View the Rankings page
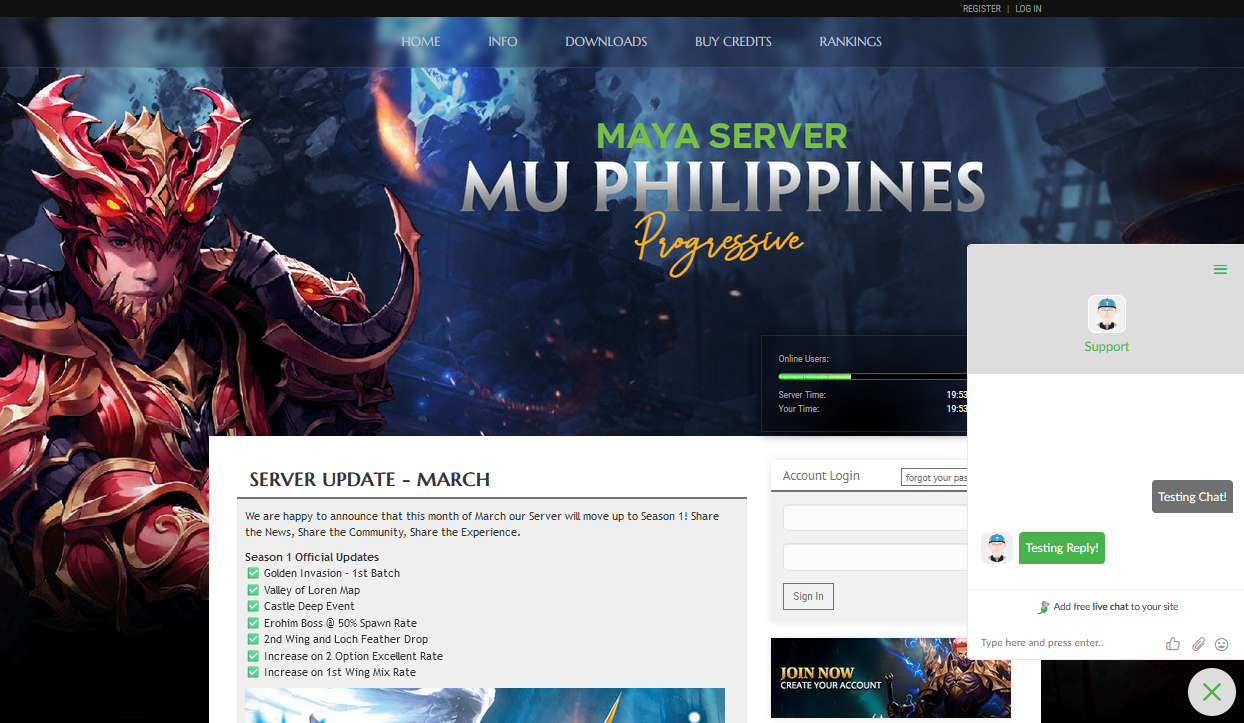 point(850,42)
